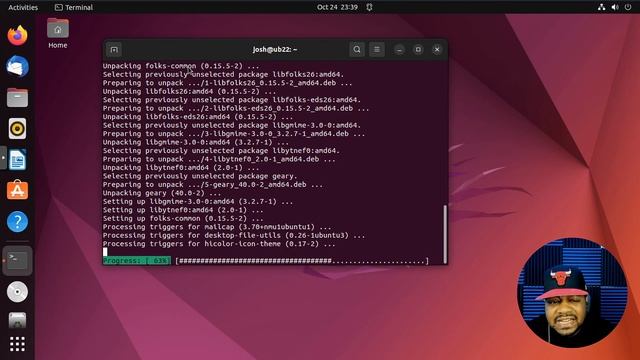The height and width of the screenshot is (360, 640).
Task: Open terminal search magnifier
Action: pyautogui.click(x=357, y=49)
